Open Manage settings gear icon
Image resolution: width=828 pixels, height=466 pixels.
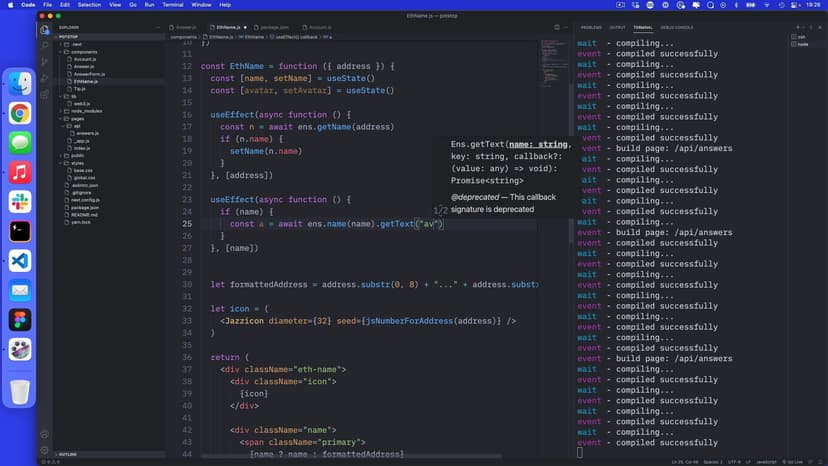[45, 450]
